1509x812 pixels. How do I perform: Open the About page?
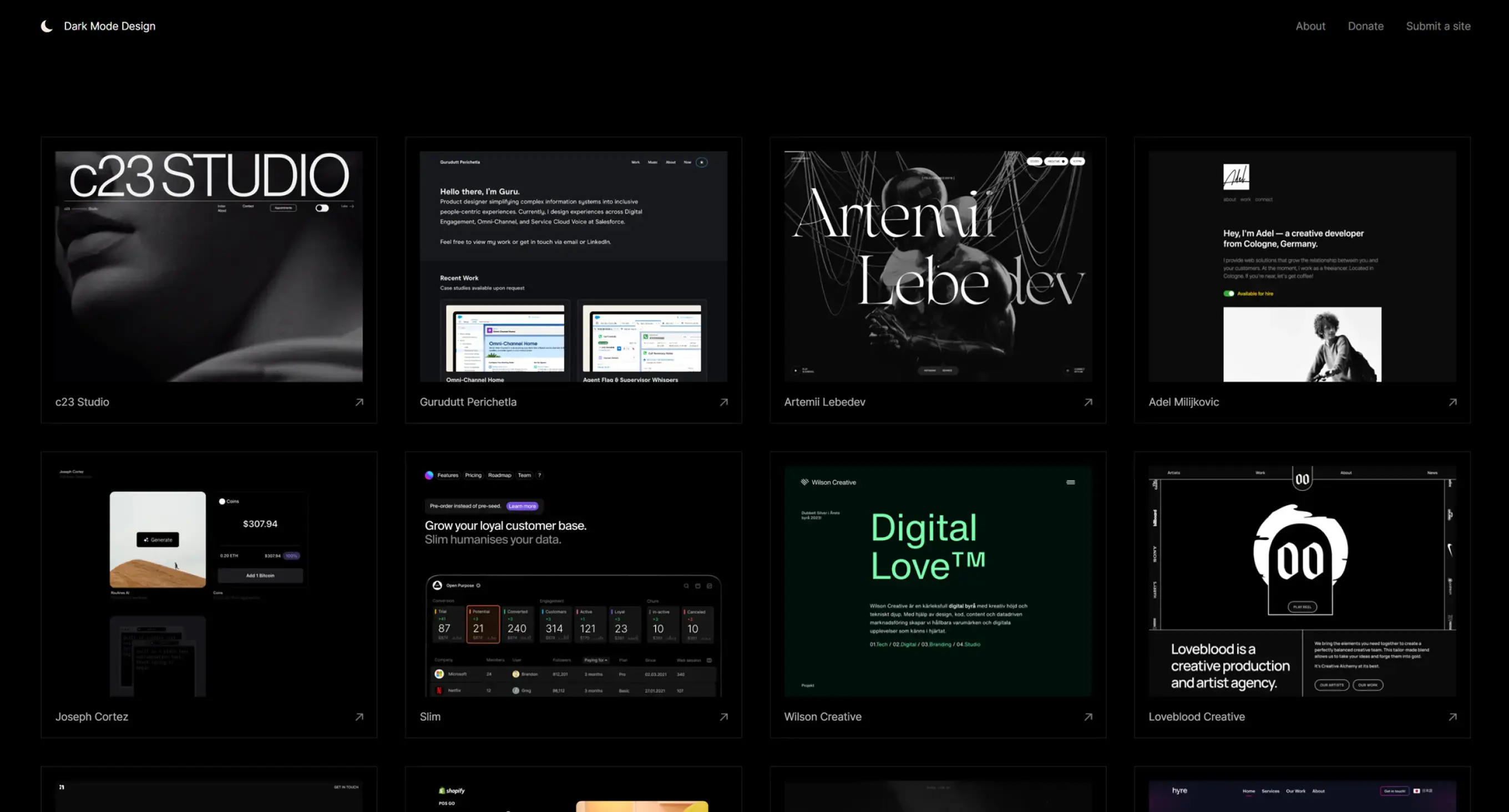(x=1310, y=26)
